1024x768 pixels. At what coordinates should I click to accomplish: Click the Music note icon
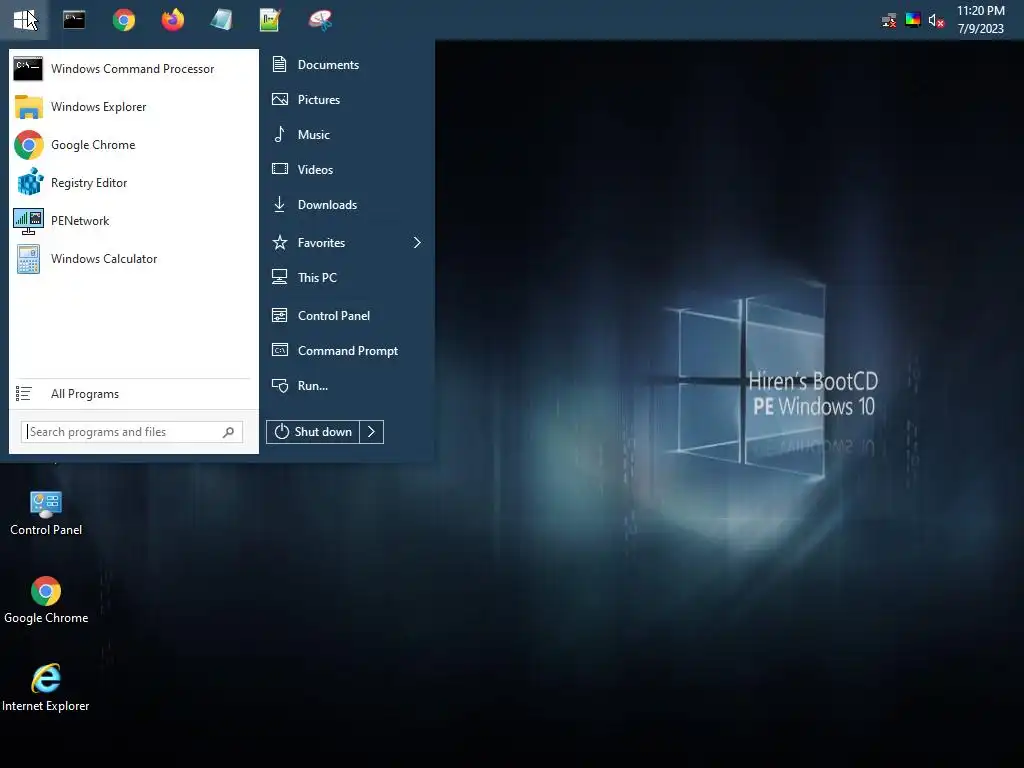pos(280,134)
